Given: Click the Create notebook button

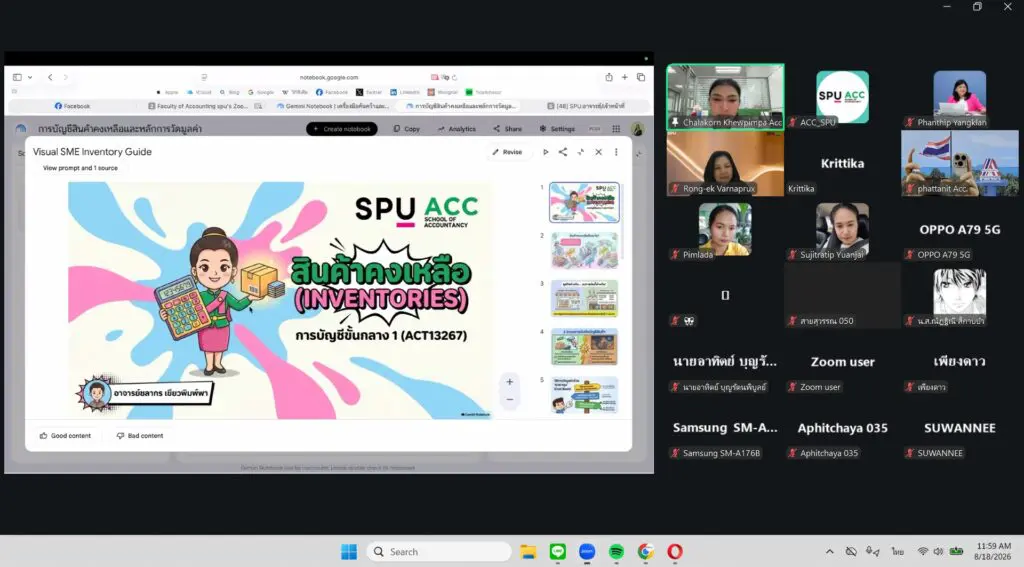Looking at the screenshot, I should [x=342, y=129].
